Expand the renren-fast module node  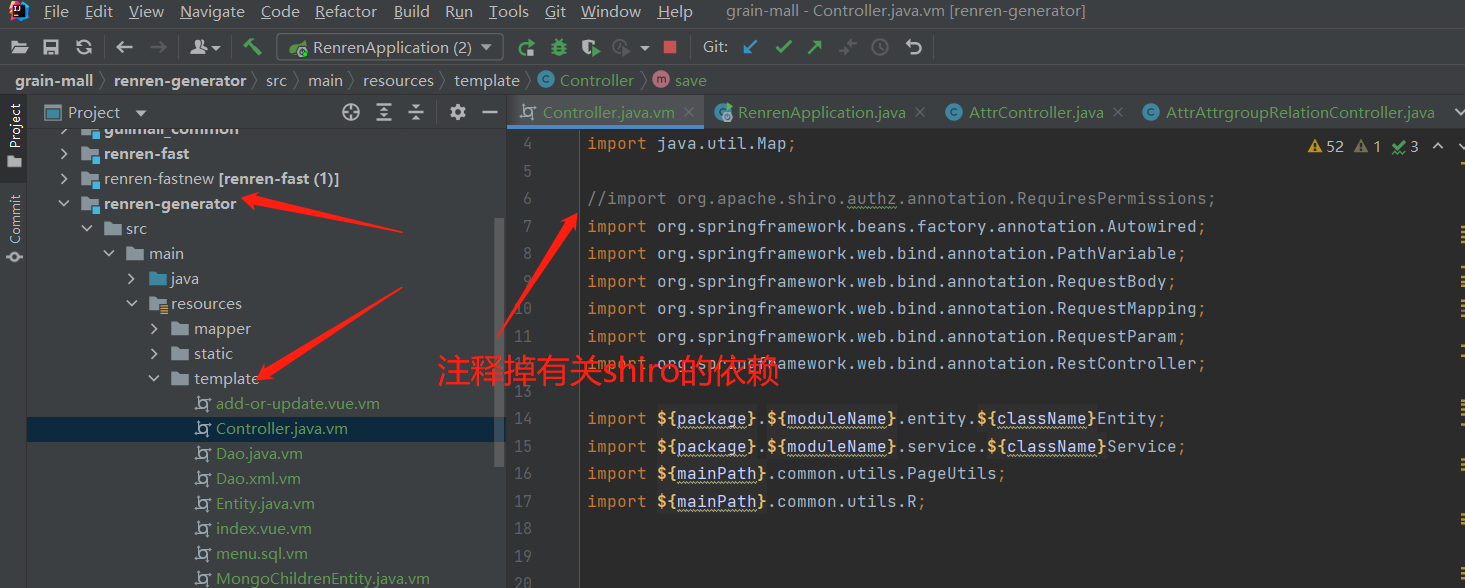tap(65, 154)
